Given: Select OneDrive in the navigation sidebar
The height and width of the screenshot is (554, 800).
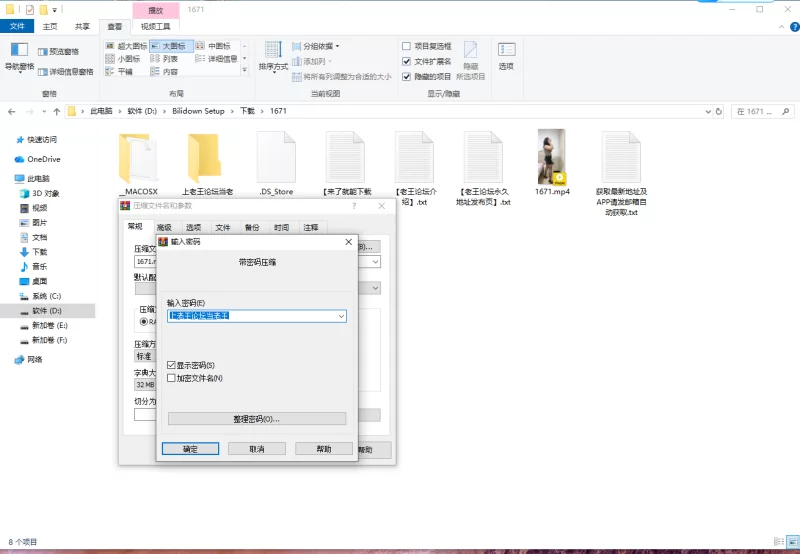Looking at the screenshot, I should 43,159.
